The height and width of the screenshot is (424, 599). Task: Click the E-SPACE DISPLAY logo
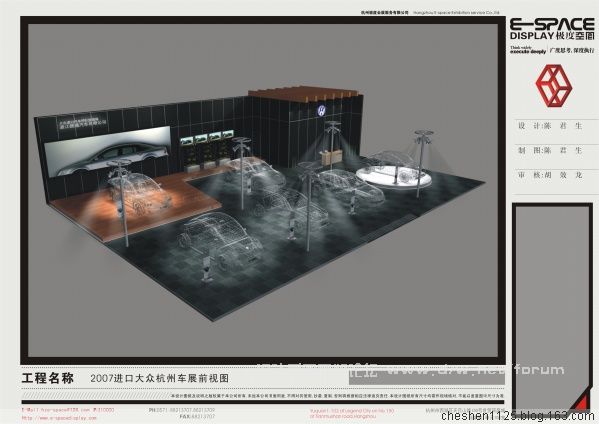(x=552, y=30)
